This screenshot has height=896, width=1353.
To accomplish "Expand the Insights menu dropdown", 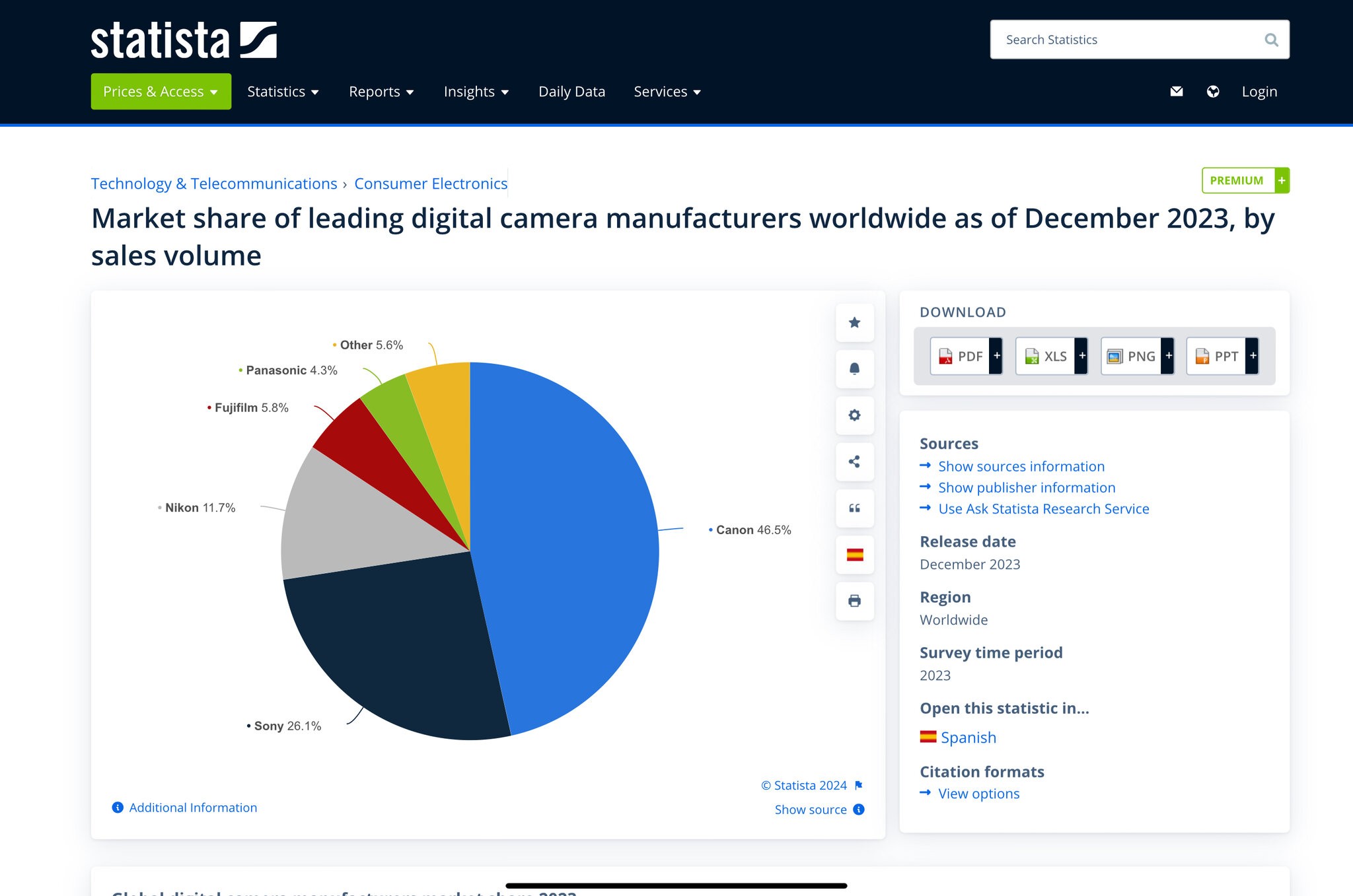I will 476,91.
